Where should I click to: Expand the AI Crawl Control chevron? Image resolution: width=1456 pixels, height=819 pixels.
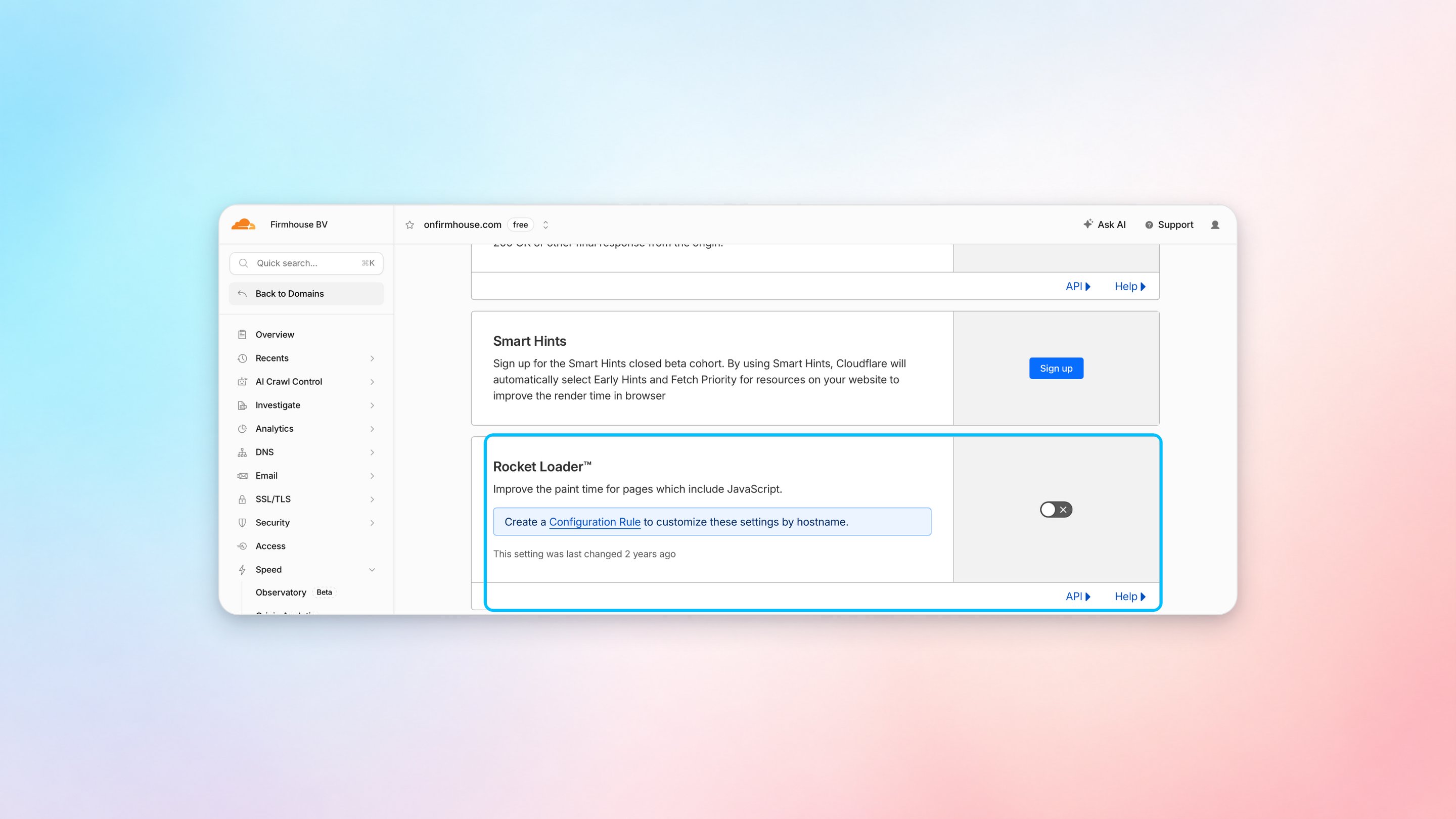[x=373, y=382]
